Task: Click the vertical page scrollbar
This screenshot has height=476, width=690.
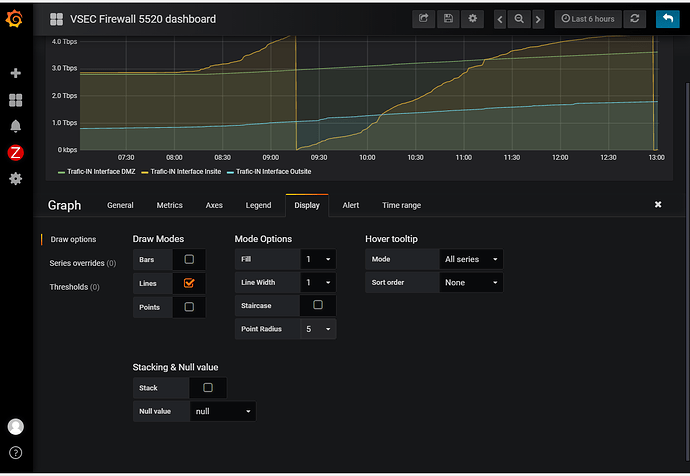Action: (x=687, y=273)
